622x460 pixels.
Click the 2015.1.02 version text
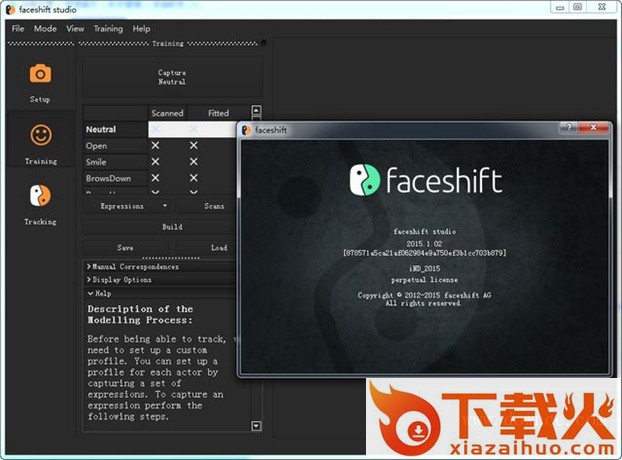[x=424, y=243]
